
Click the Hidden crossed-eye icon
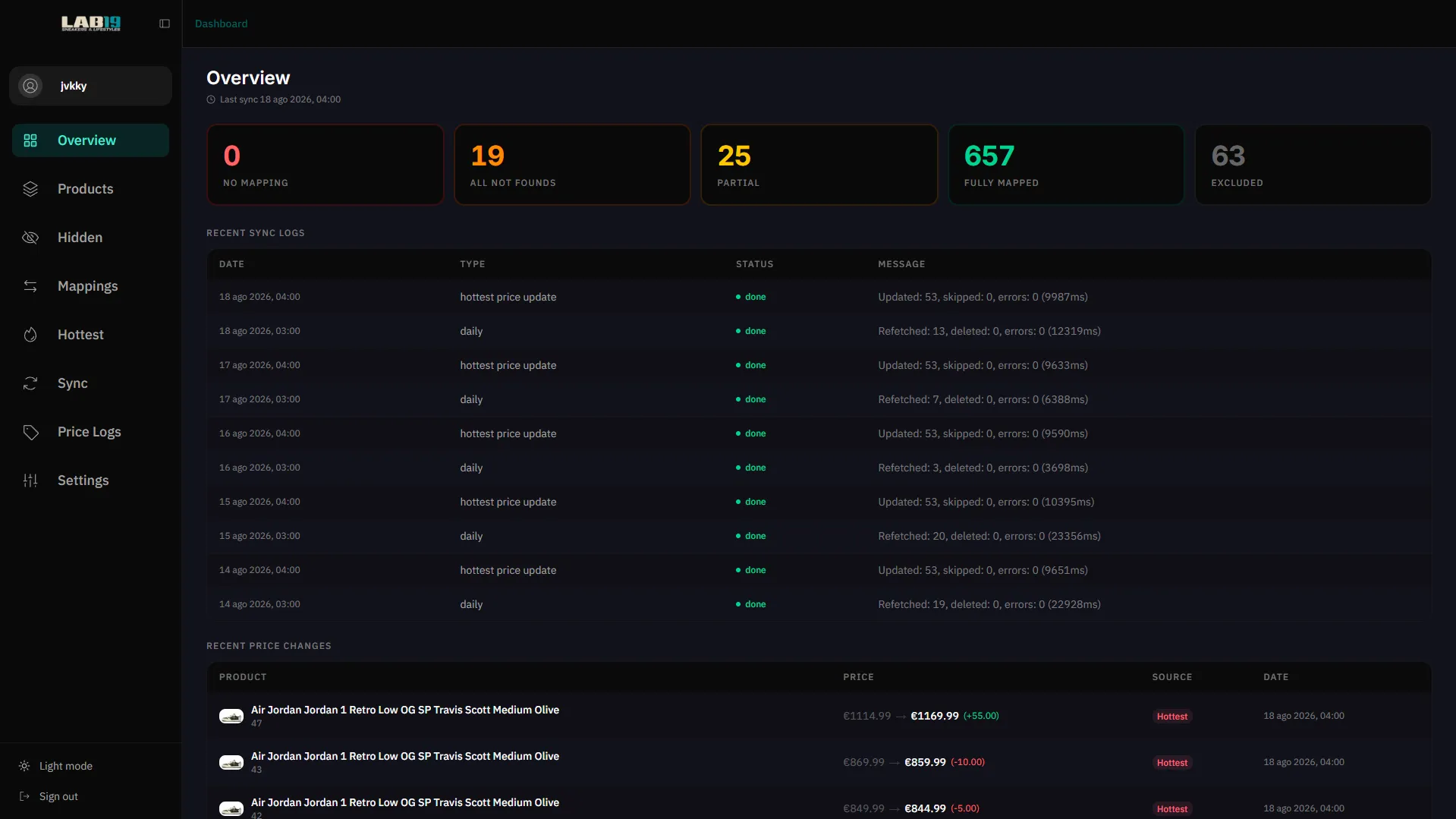(x=30, y=238)
